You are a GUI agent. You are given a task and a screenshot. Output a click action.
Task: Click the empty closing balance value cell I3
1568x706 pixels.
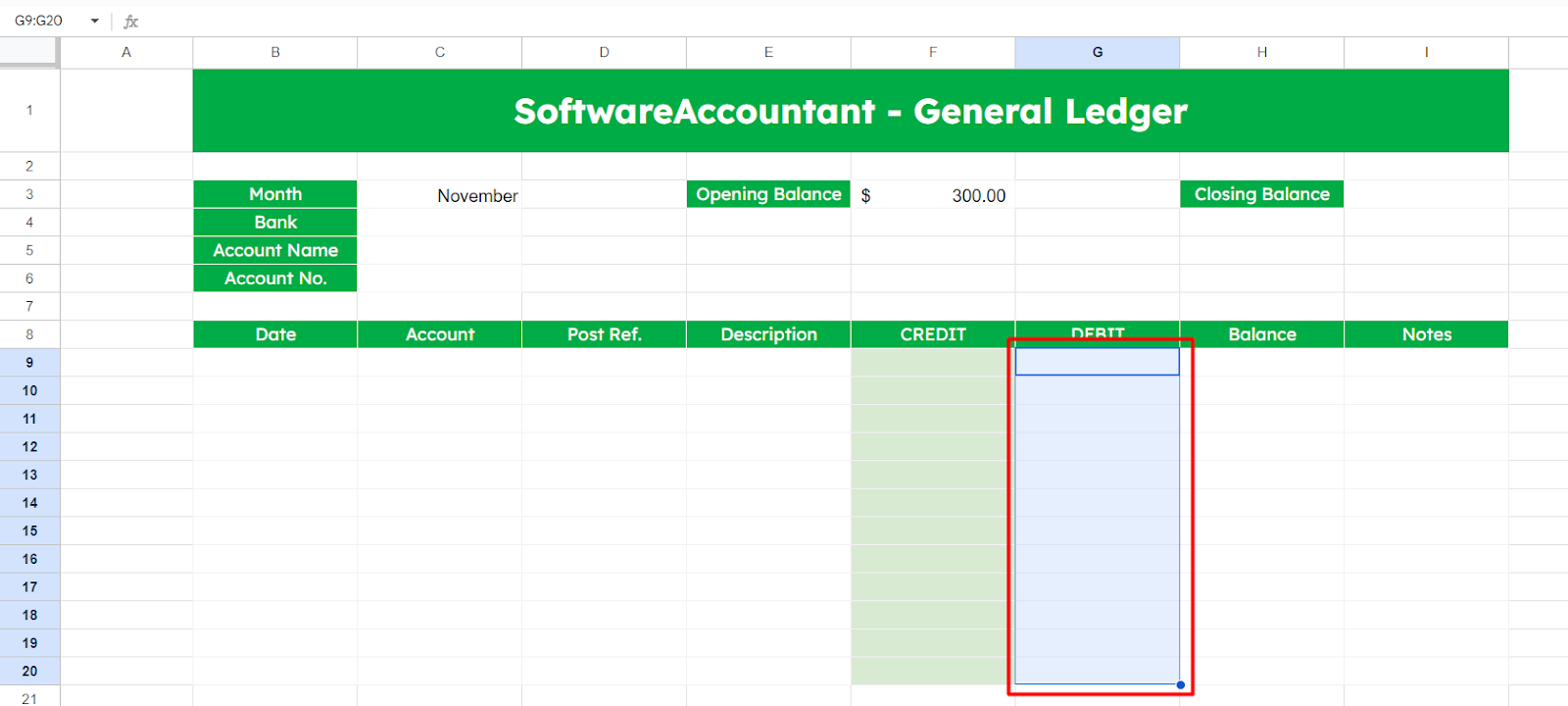click(1427, 194)
